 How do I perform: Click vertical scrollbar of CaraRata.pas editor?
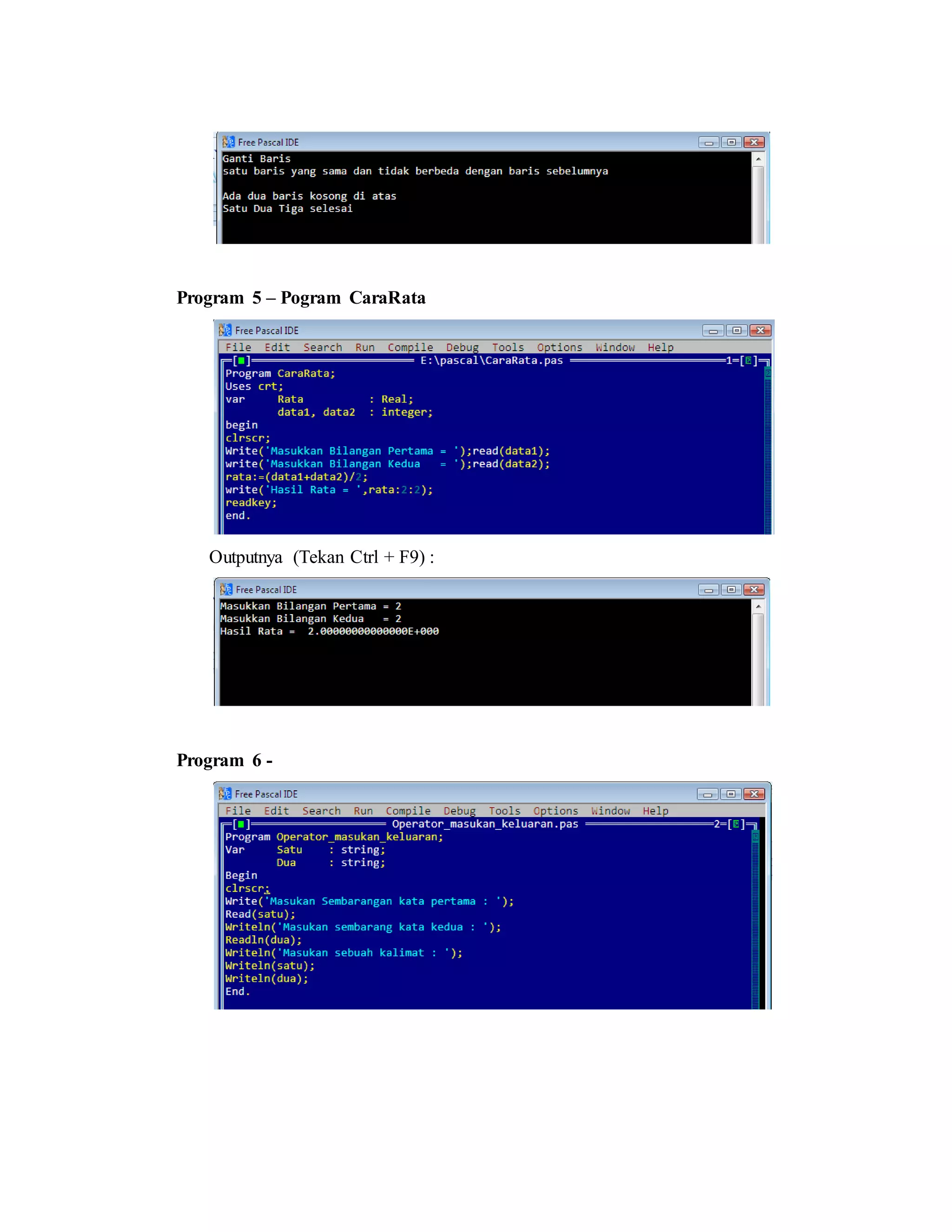coord(767,450)
